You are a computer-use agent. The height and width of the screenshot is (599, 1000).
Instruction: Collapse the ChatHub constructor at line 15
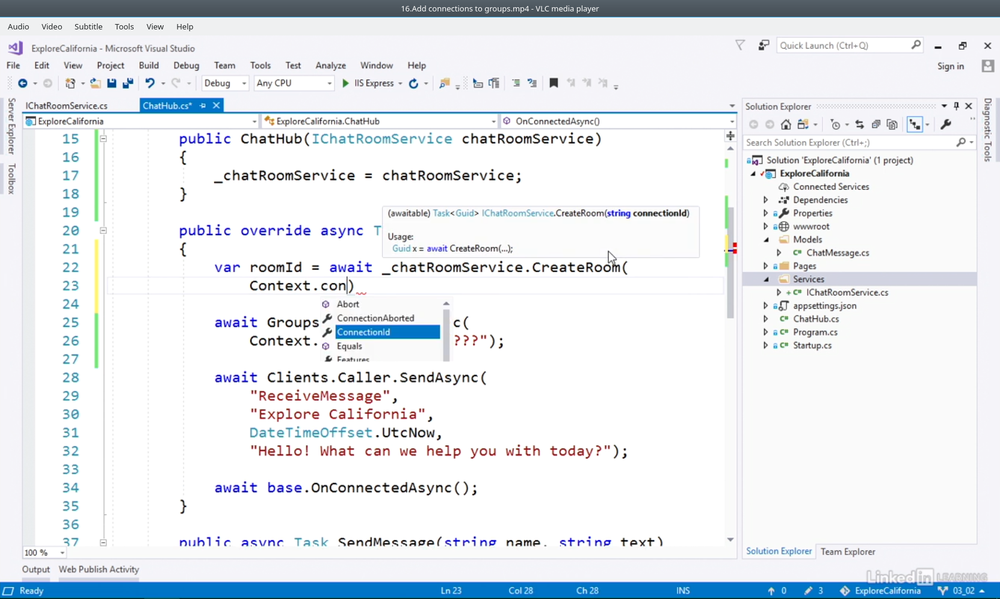click(103, 138)
